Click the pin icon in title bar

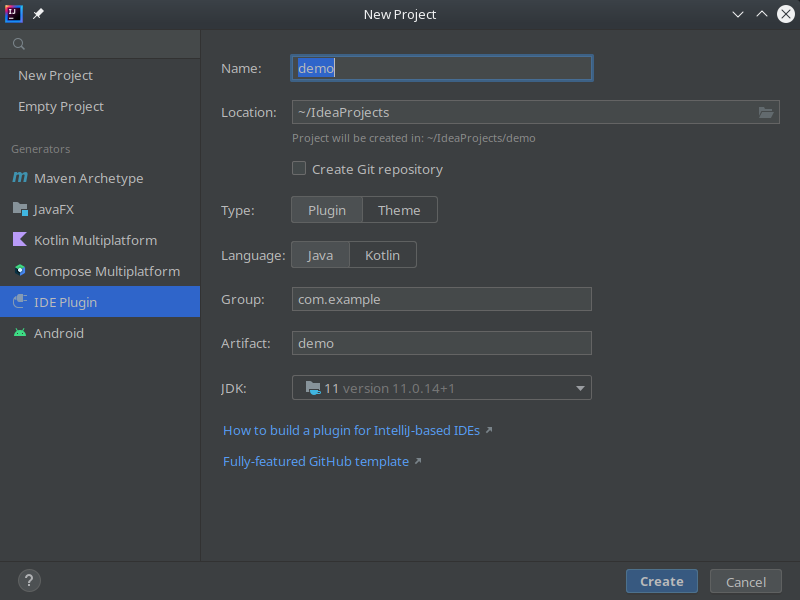(37, 14)
